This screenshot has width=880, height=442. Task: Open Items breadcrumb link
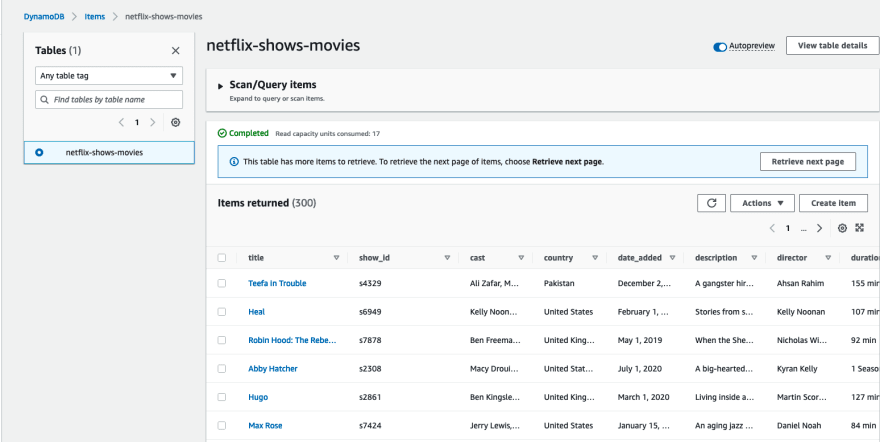pyautogui.click(x=95, y=17)
